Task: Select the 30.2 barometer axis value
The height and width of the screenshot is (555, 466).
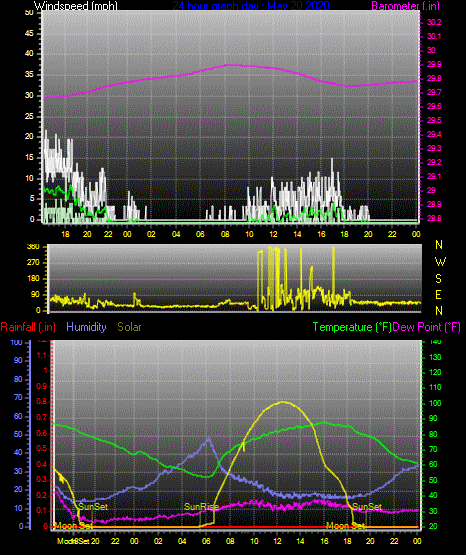Action: [x=434, y=22]
